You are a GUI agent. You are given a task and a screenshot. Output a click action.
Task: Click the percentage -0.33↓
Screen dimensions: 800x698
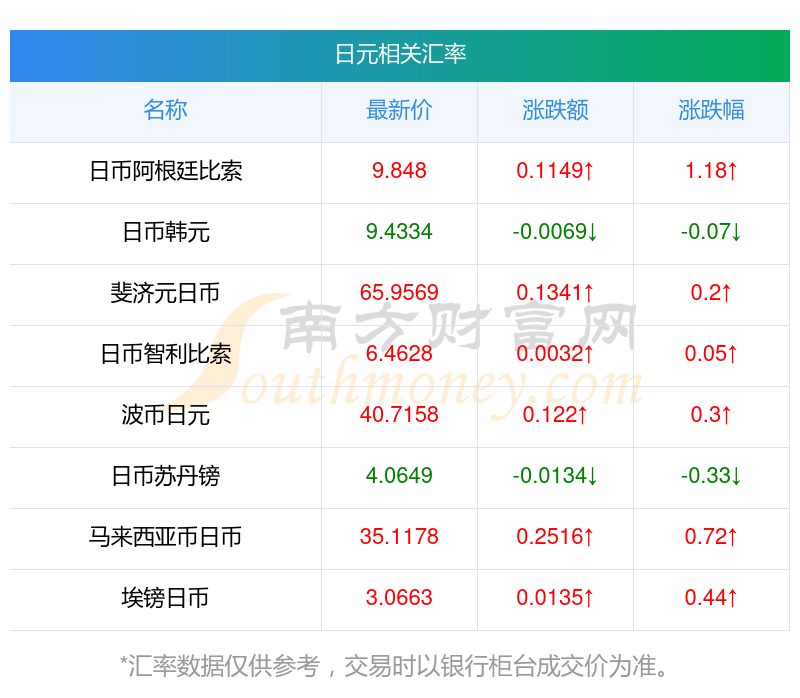pos(711,476)
